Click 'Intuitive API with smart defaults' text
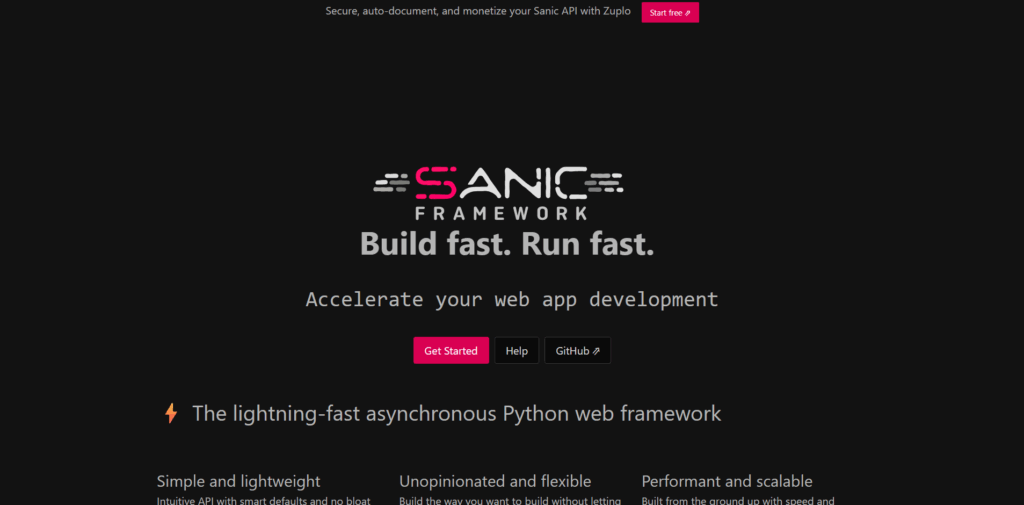1024x505 pixels. pyautogui.click(x=264, y=500)
